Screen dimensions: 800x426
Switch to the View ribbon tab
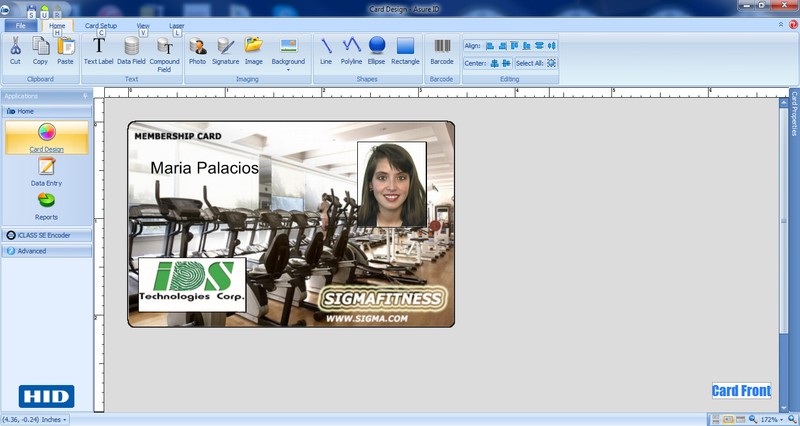pos(143,26)
